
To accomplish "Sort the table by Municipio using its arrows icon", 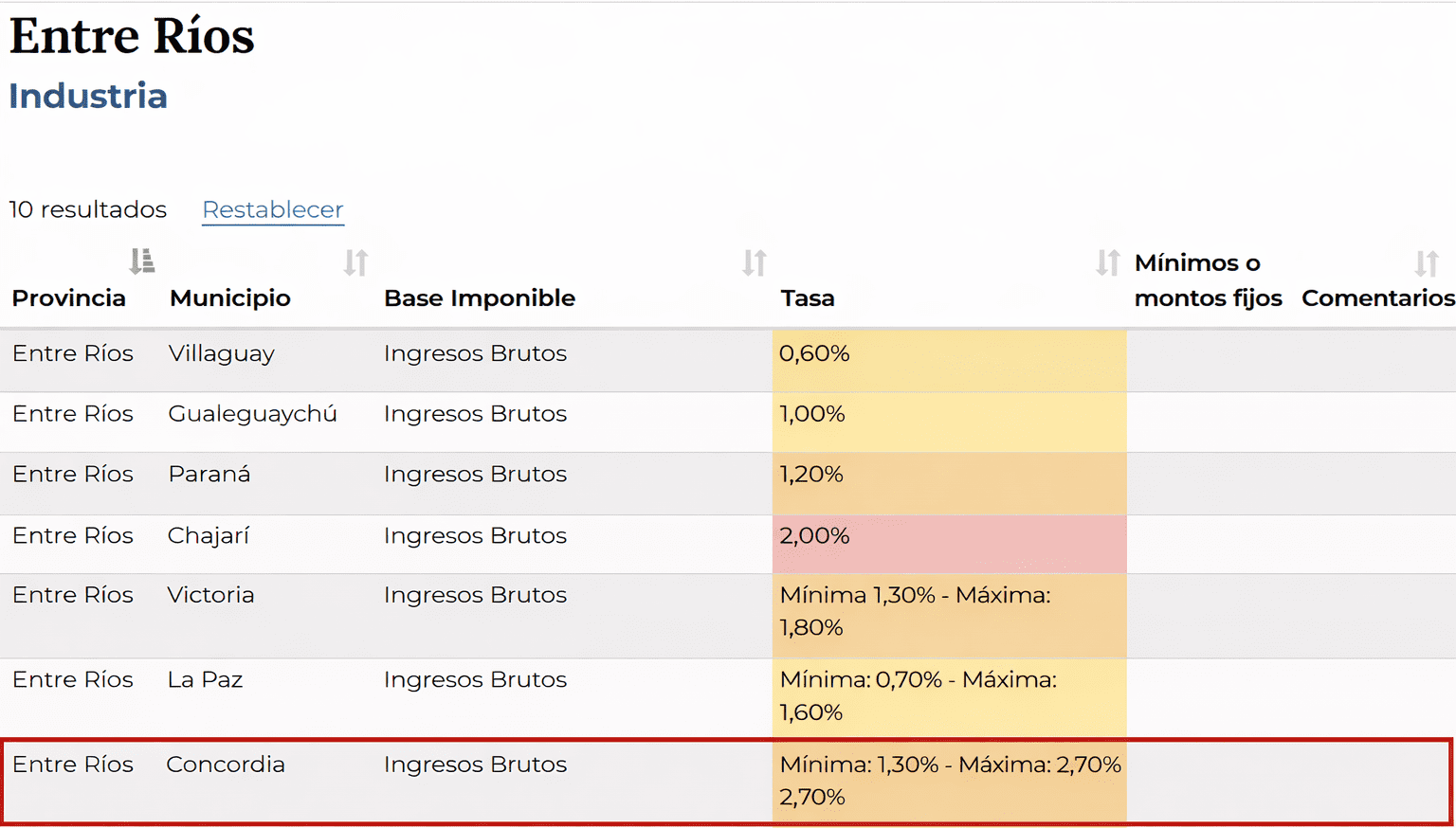I will click(x=355, y=262).
